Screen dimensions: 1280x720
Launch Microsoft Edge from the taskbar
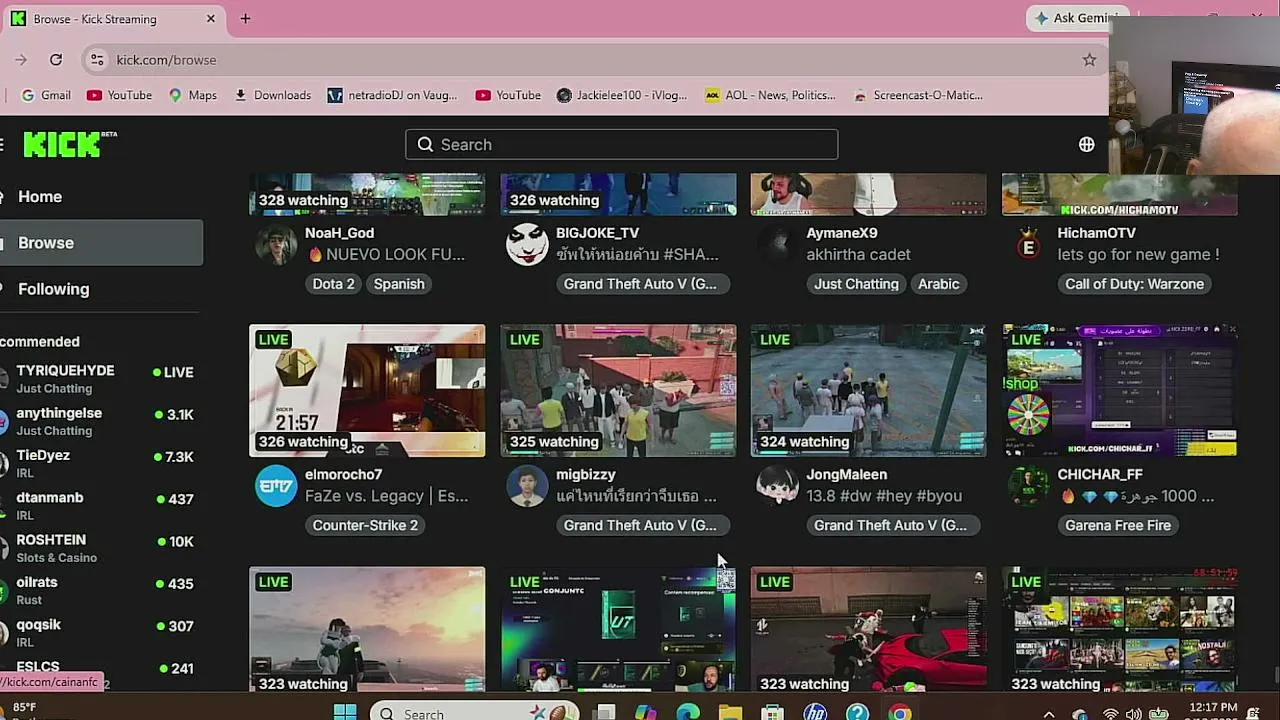(688, 713)
